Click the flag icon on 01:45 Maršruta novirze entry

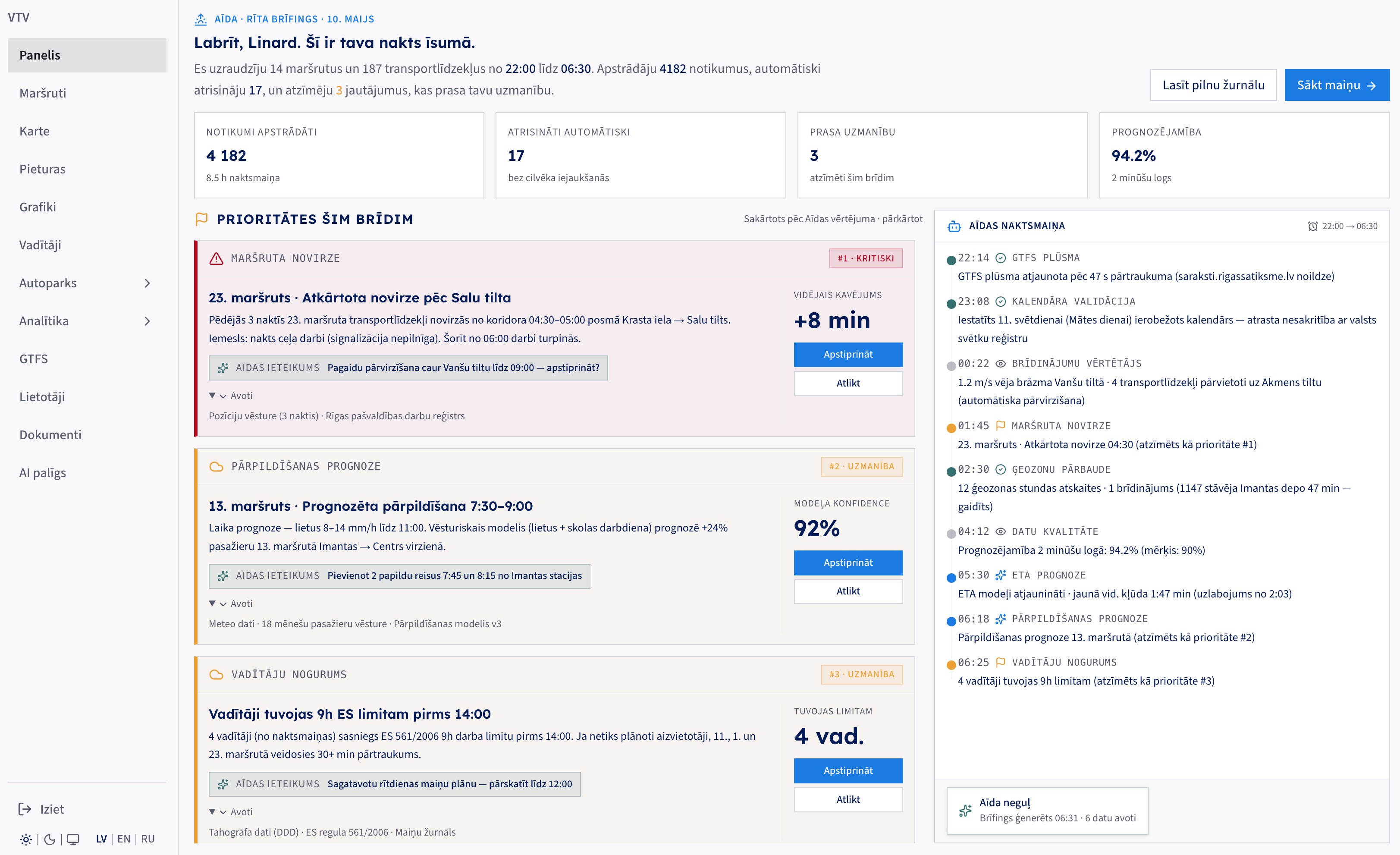click(x=1001, y=425)
